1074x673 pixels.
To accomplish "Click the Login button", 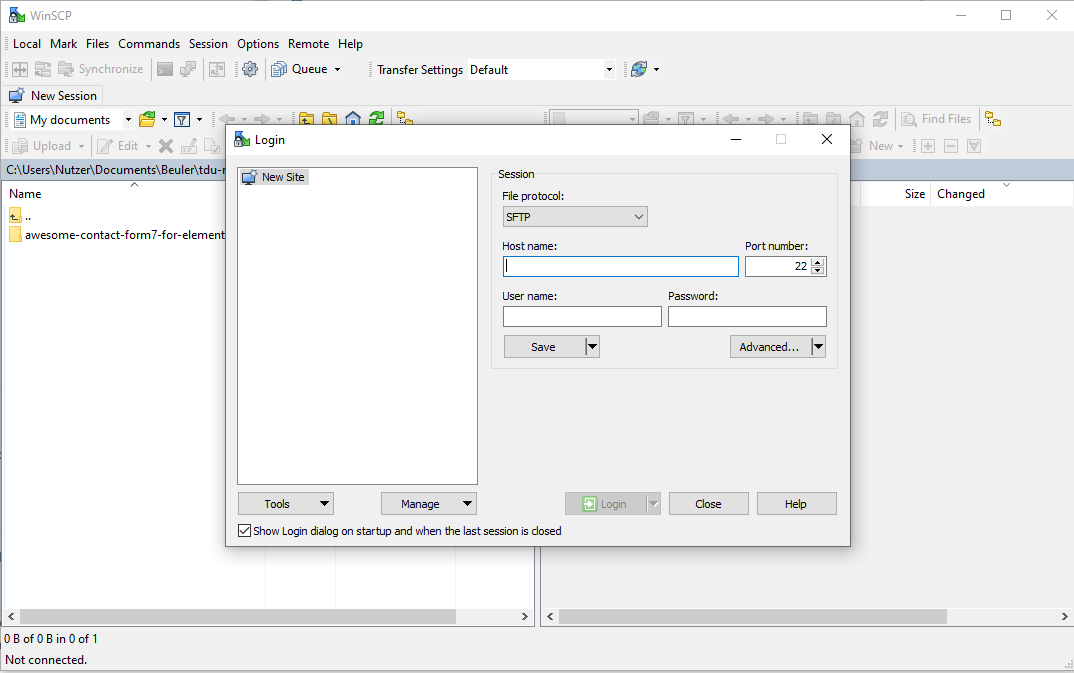I will tap(605, 504).
